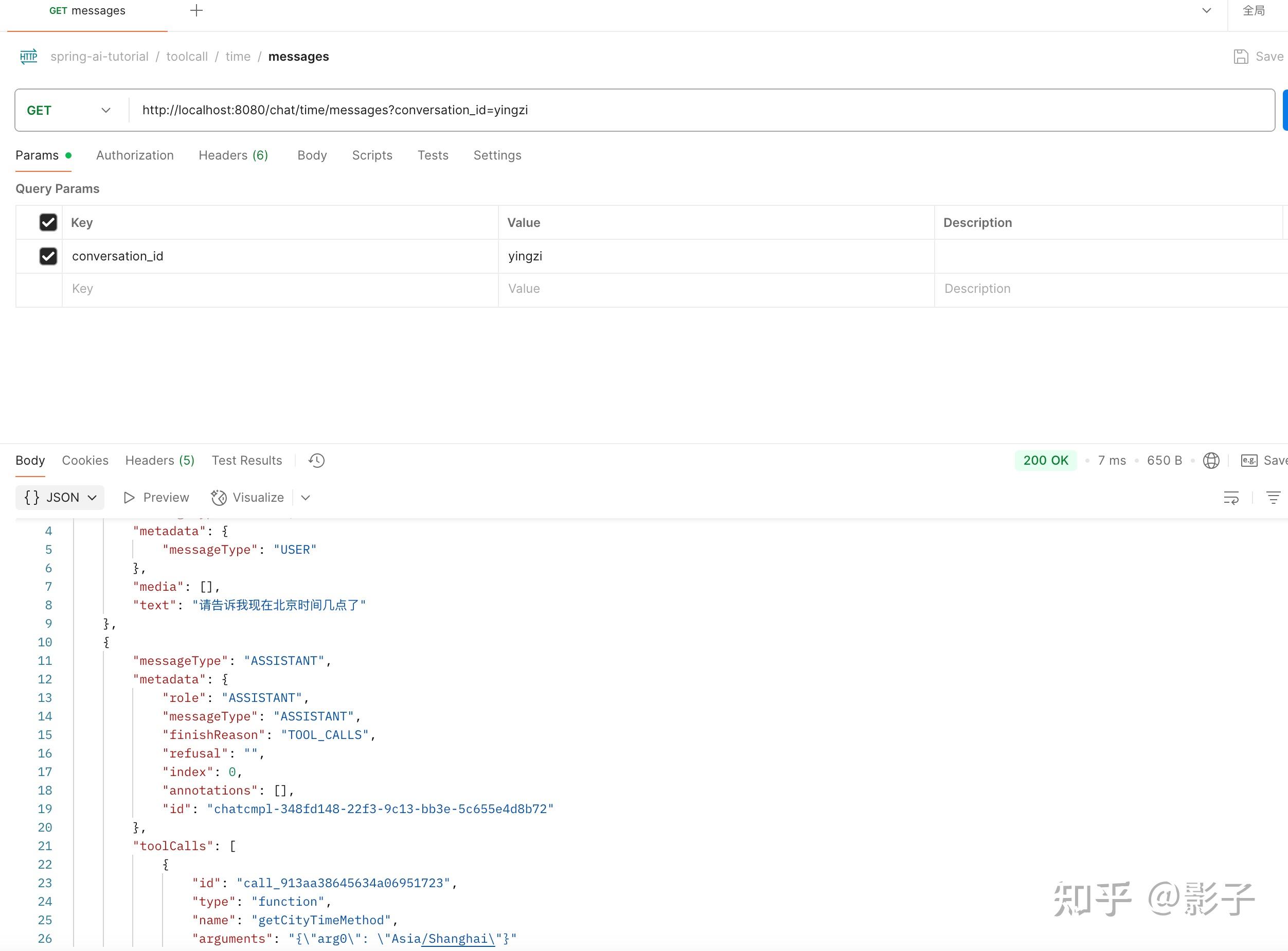Toggle word wrap icon in response
The width and height of the screenshot is (1288, 951).
tap(1230, 498)
